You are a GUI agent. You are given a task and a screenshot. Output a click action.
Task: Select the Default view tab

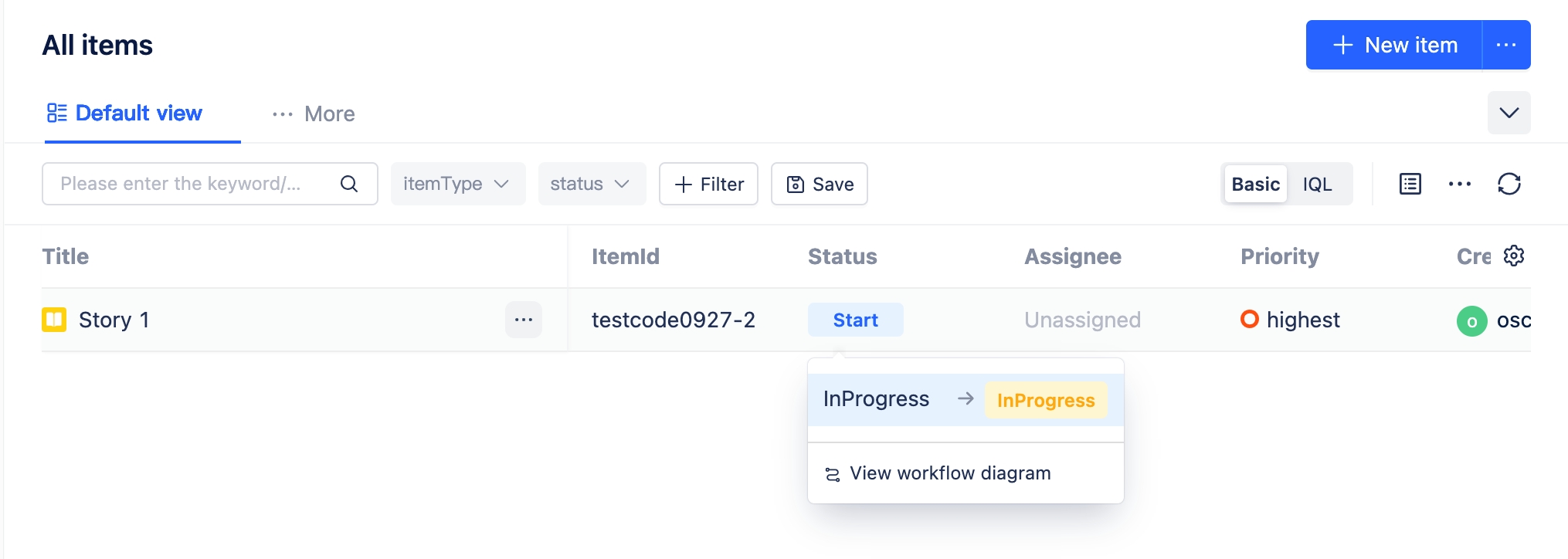pos(125,113)
